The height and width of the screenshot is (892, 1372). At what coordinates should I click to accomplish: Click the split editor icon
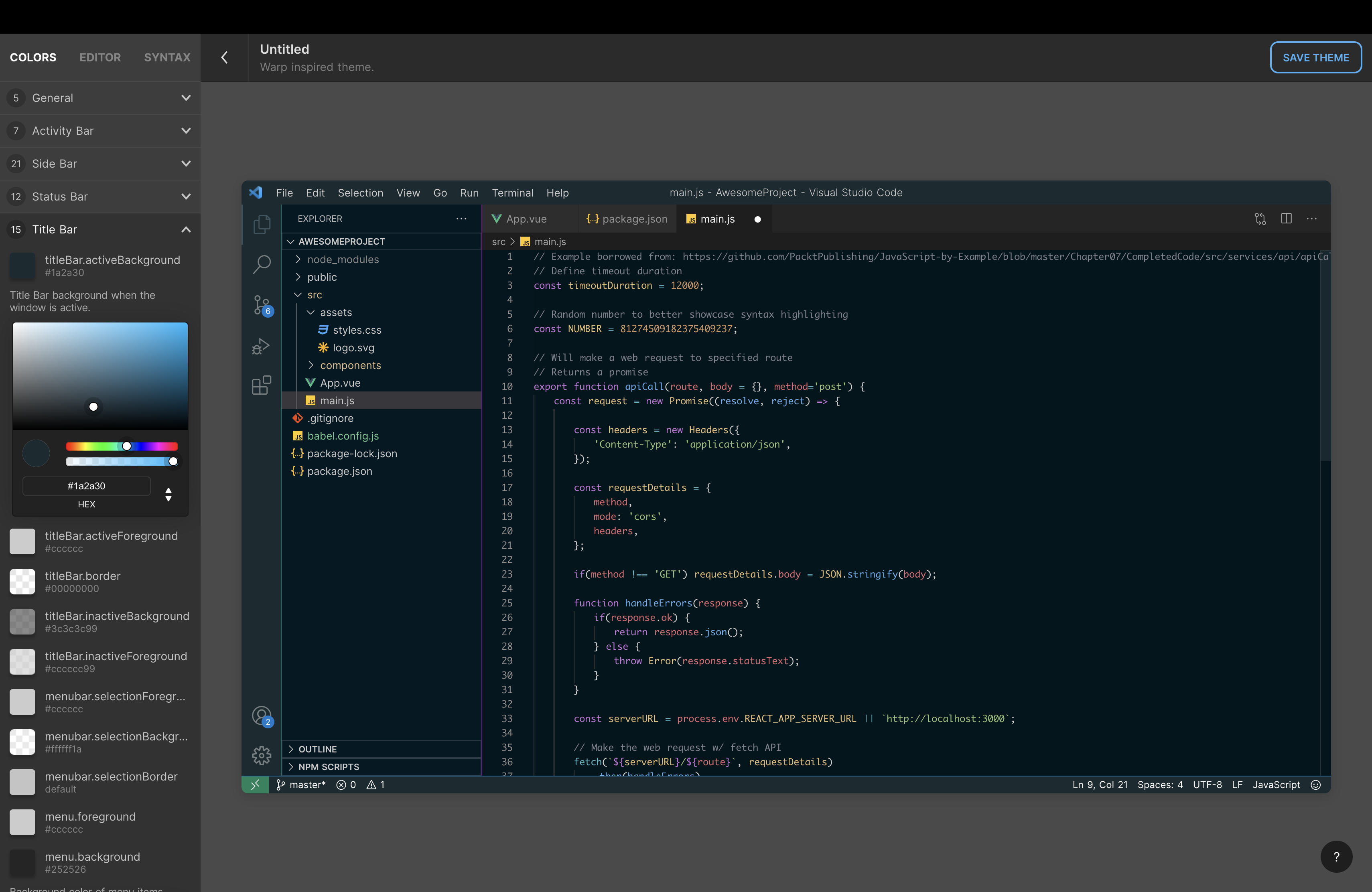(x=1286, y=219)
